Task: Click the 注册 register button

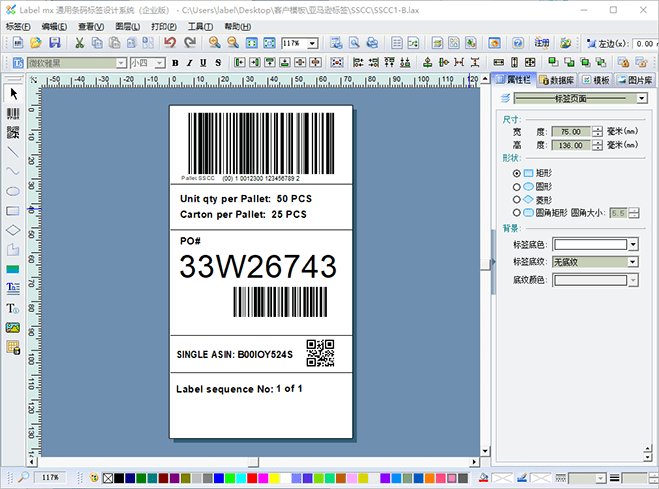Action: coord(542,43)
